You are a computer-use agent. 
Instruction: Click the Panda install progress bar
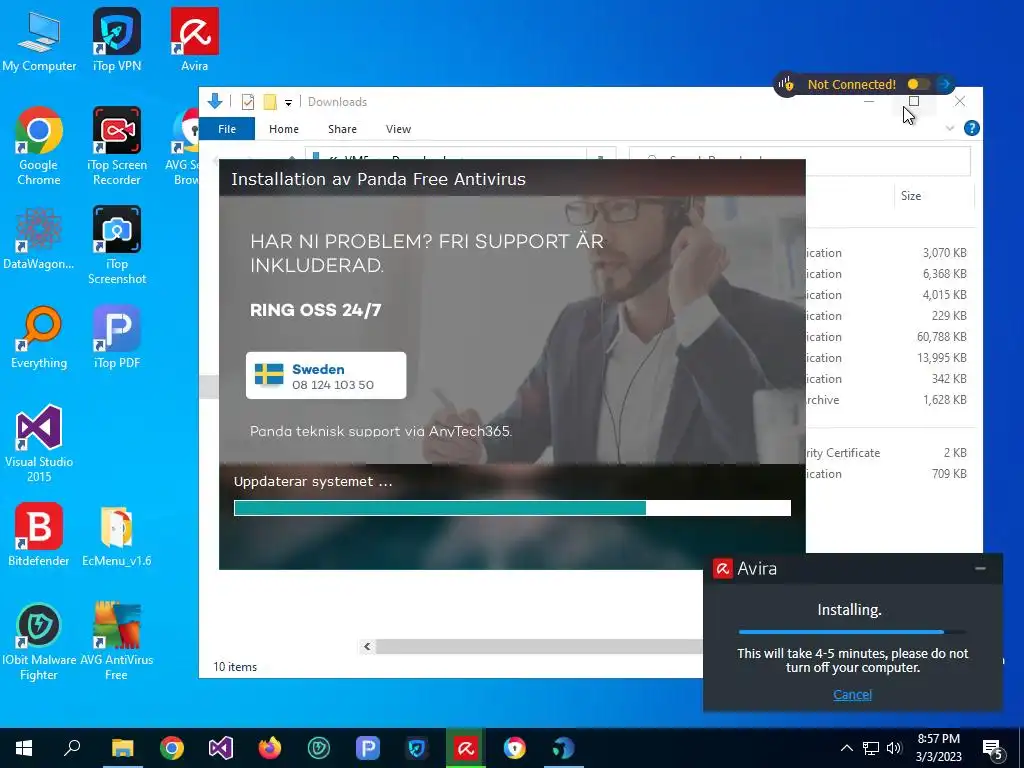[x=512, y=508]
